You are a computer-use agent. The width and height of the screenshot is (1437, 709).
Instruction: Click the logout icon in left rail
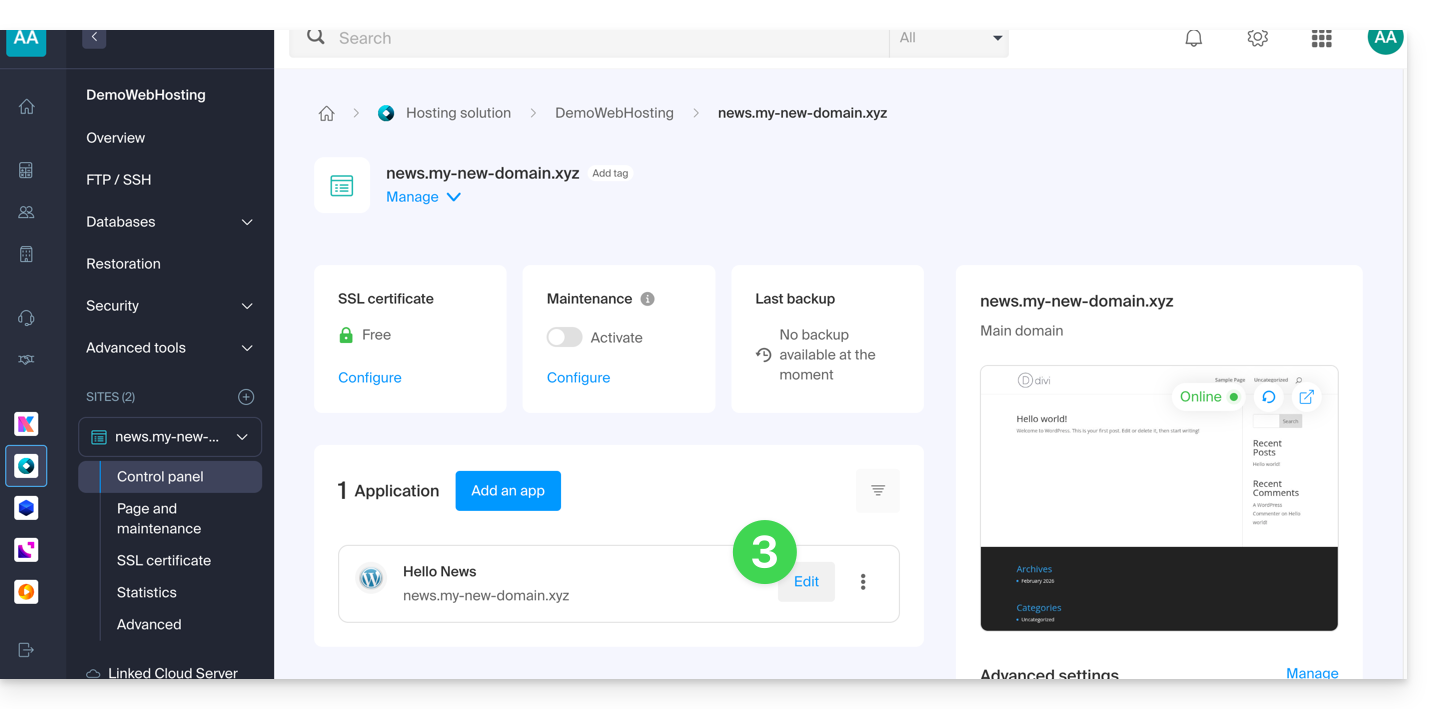click(26, 650)
